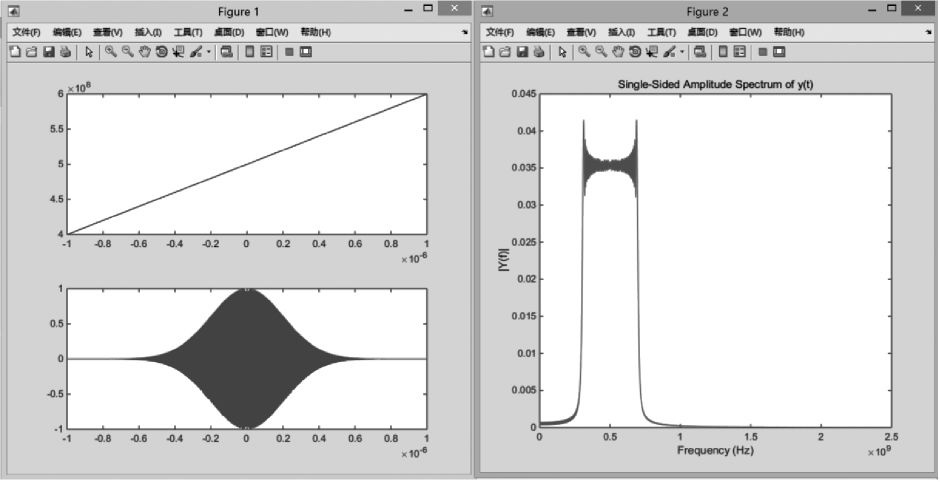Click Link Plot icon in Figure 2
The height and width of the screenshot is (482, 940).
700,52
